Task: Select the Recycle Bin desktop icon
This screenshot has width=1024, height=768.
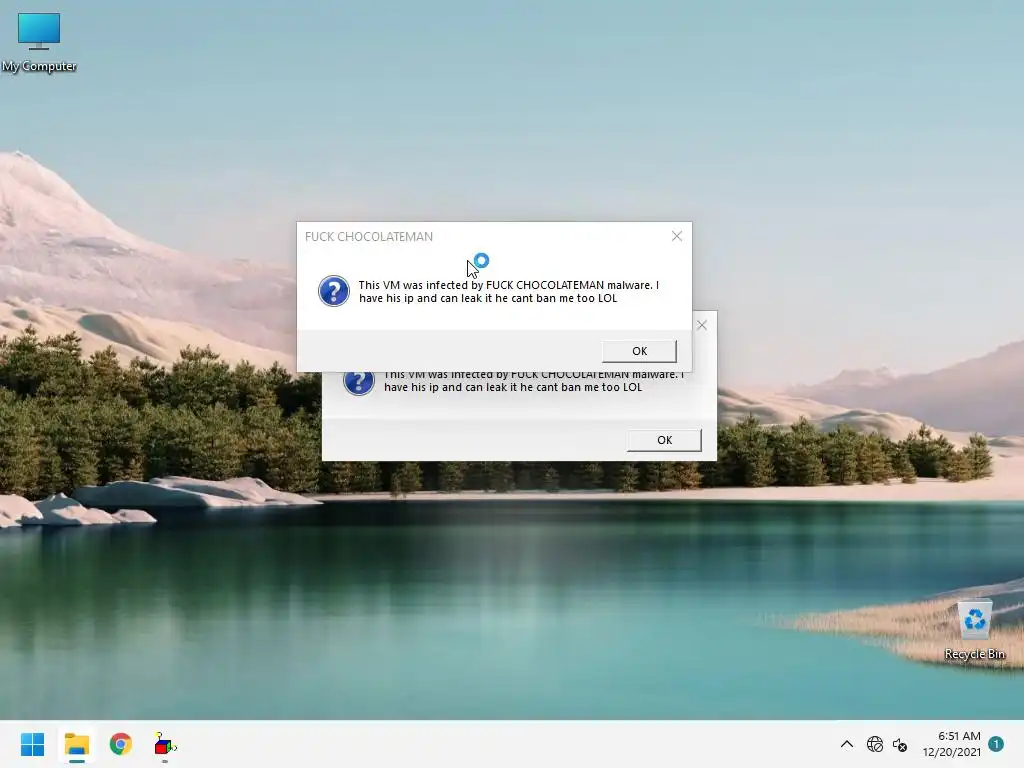Action: pyautogui.click(x=974, y=631)
